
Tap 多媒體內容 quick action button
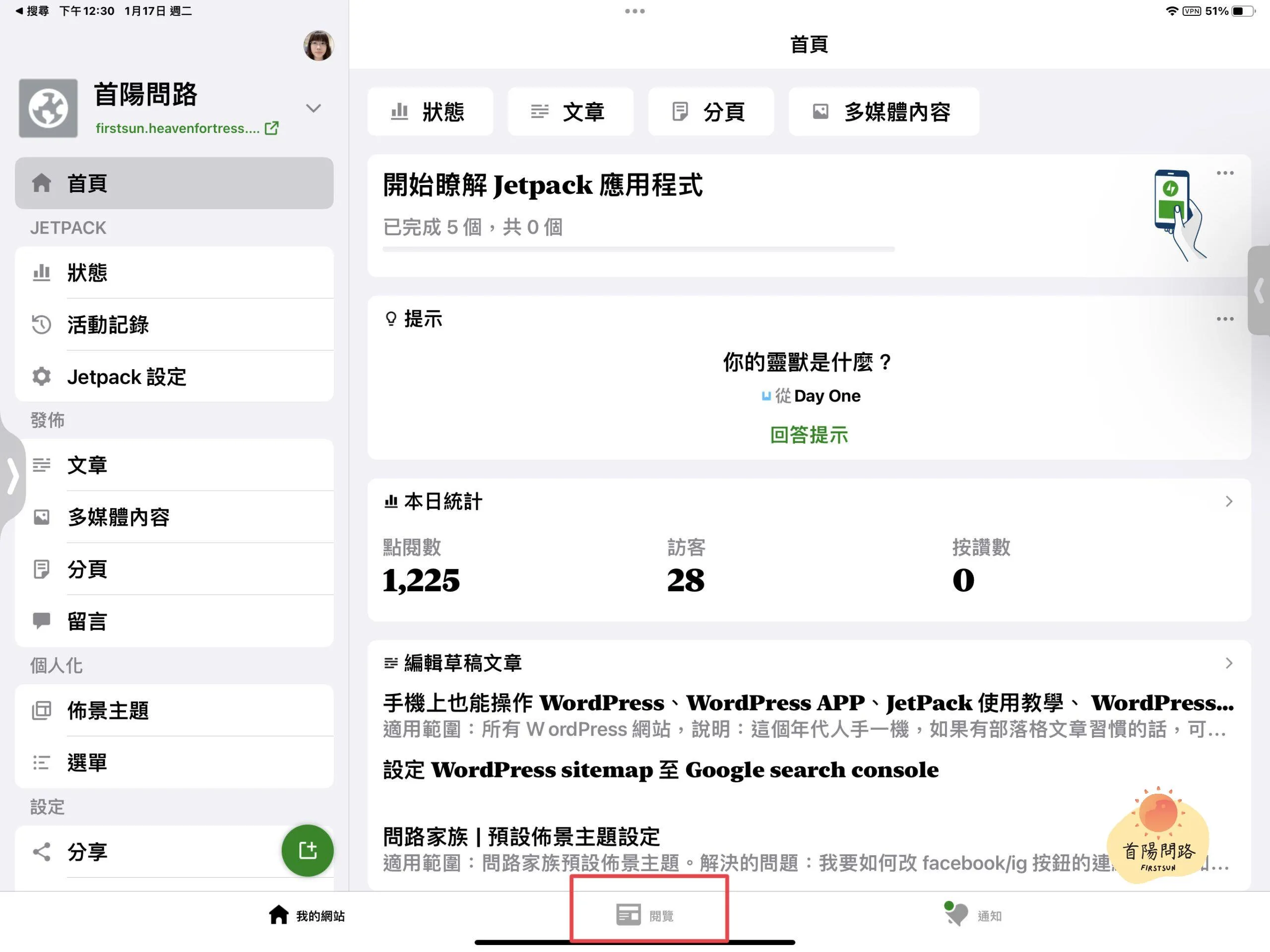tap(884, 112)
